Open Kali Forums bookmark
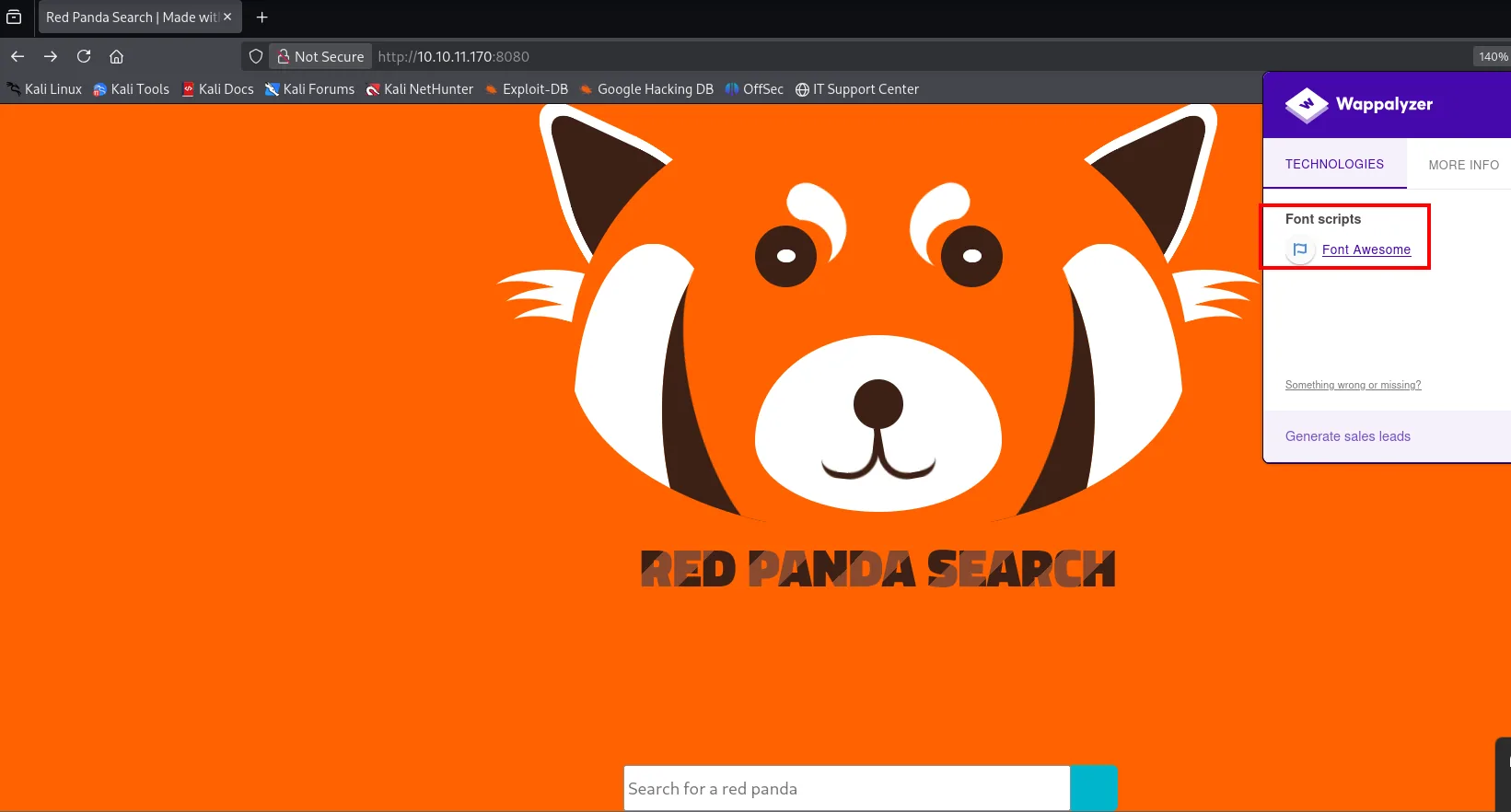 point(309,89)
